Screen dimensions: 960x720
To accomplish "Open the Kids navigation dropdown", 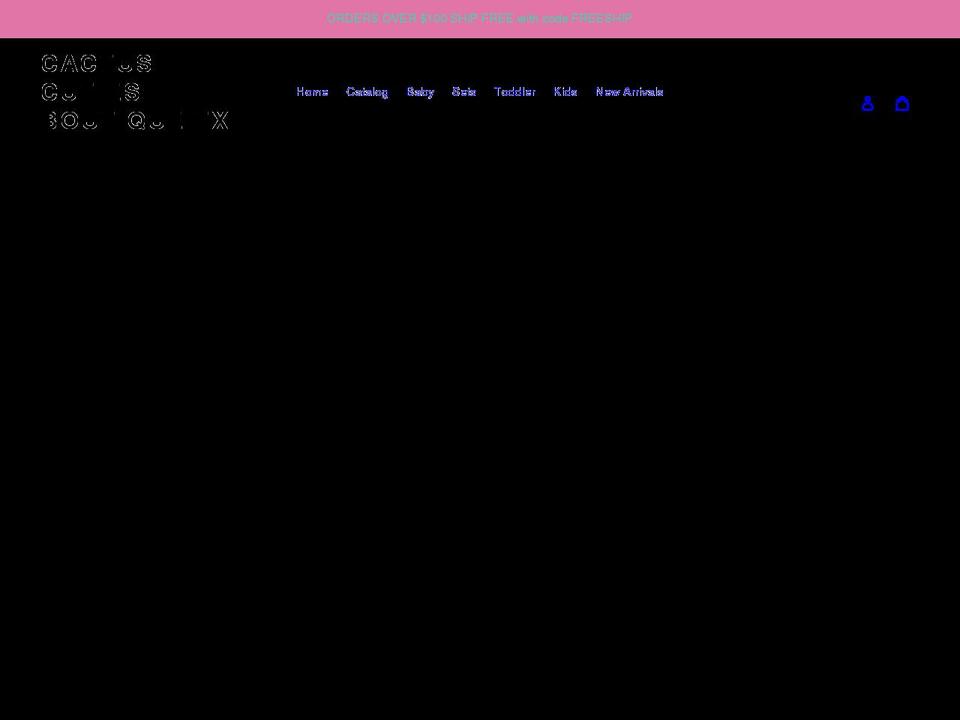I will 565,91.
